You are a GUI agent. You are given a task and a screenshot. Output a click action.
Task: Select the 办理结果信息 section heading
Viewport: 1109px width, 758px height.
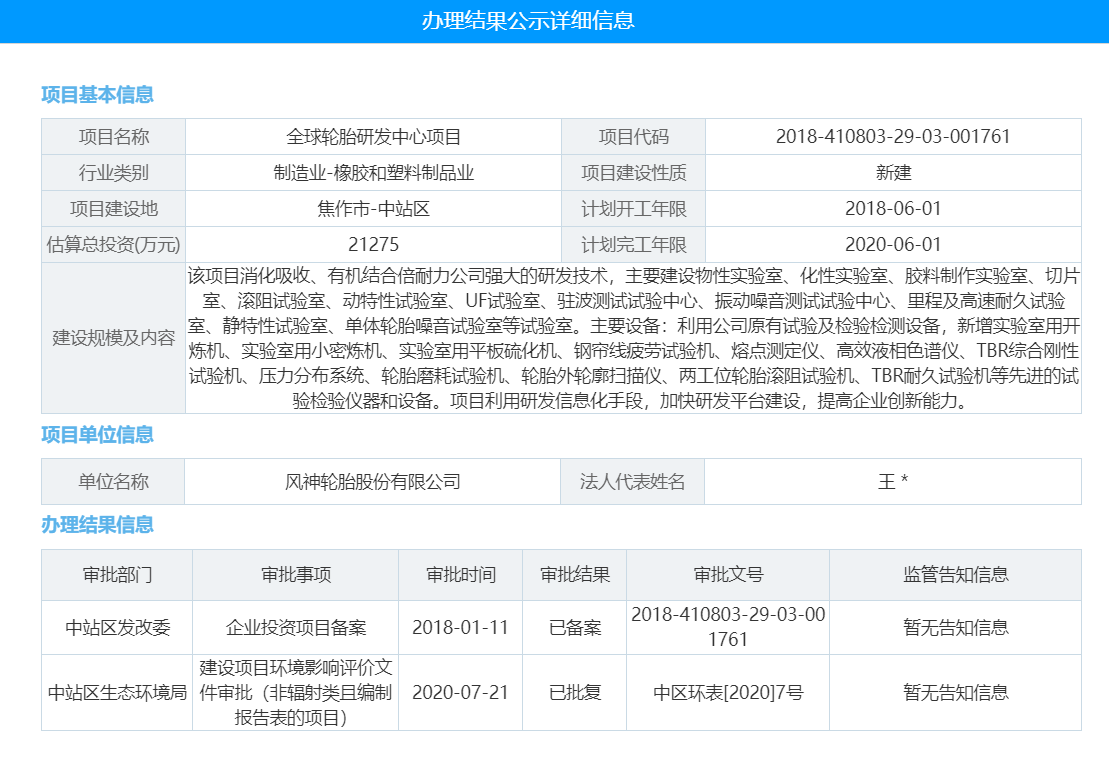[x=98, y=525]
